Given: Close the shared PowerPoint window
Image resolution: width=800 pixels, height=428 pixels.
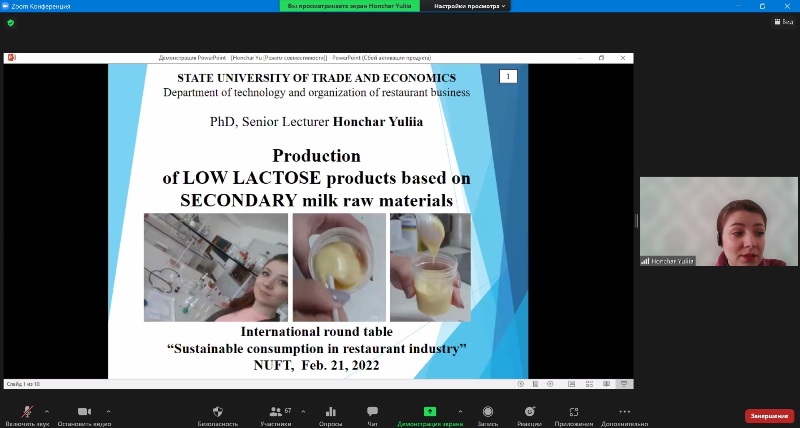Looking at the screenshot, I should point(623,58).
